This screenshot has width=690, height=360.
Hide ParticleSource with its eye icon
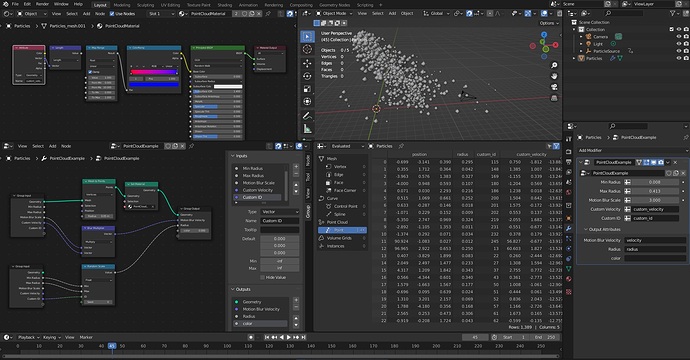(x=679, y=51)
